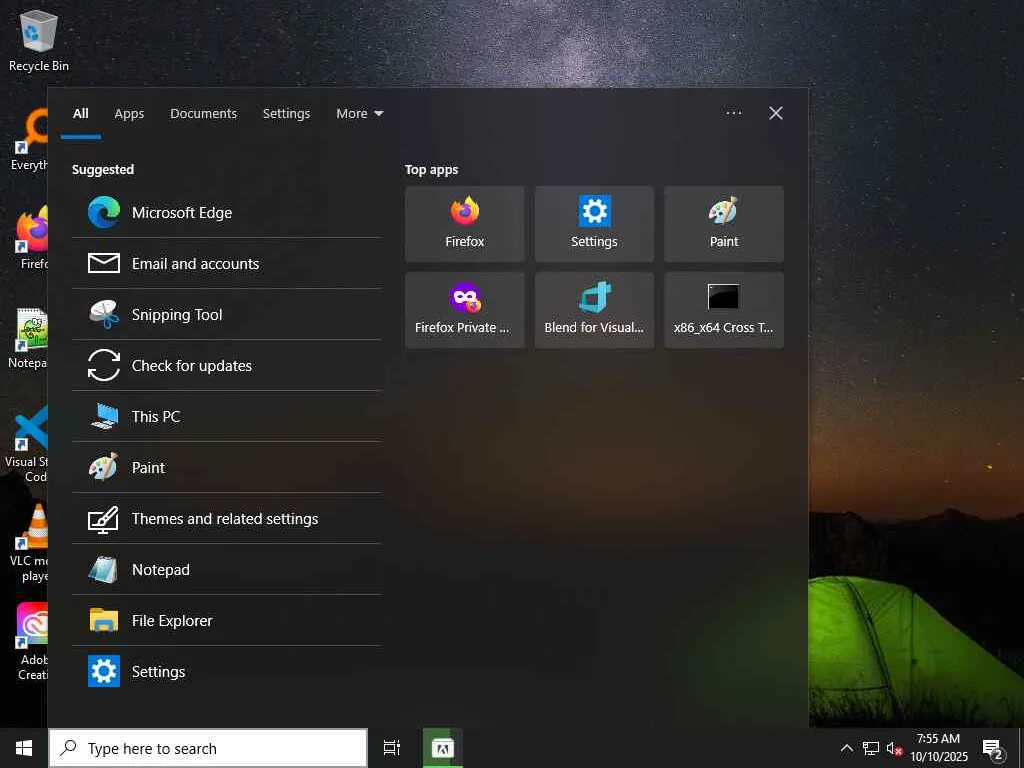Switch to the All tab

click(81, 114)
